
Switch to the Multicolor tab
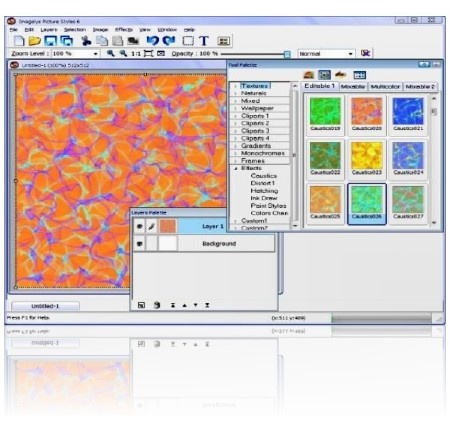click(x=385, y=87)
